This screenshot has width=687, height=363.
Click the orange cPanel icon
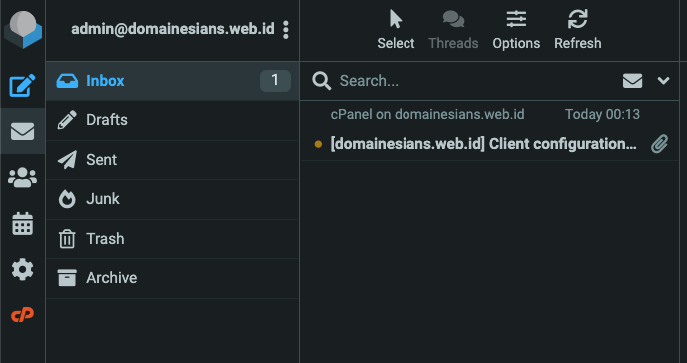[x=22, y=315]
